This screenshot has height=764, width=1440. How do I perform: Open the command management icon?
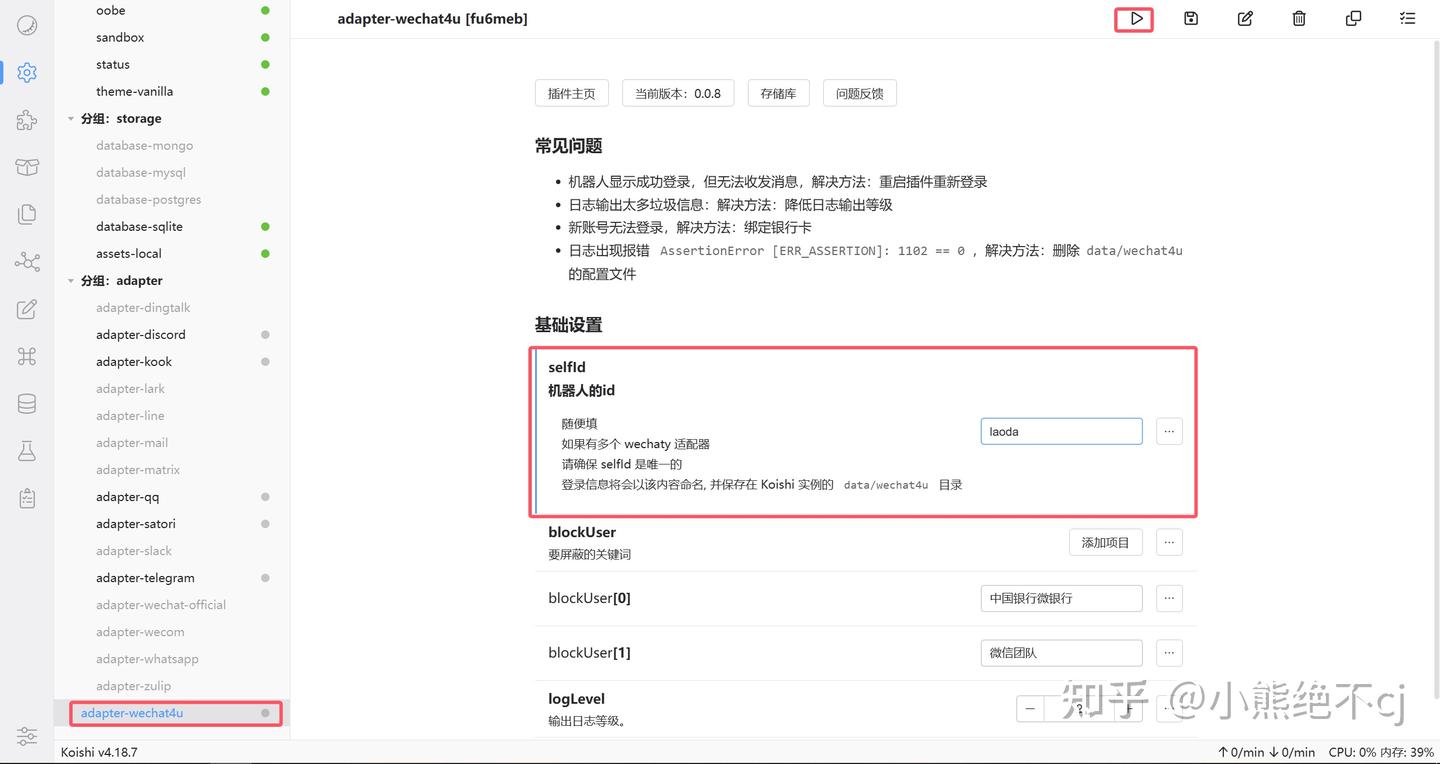(27, 357)
